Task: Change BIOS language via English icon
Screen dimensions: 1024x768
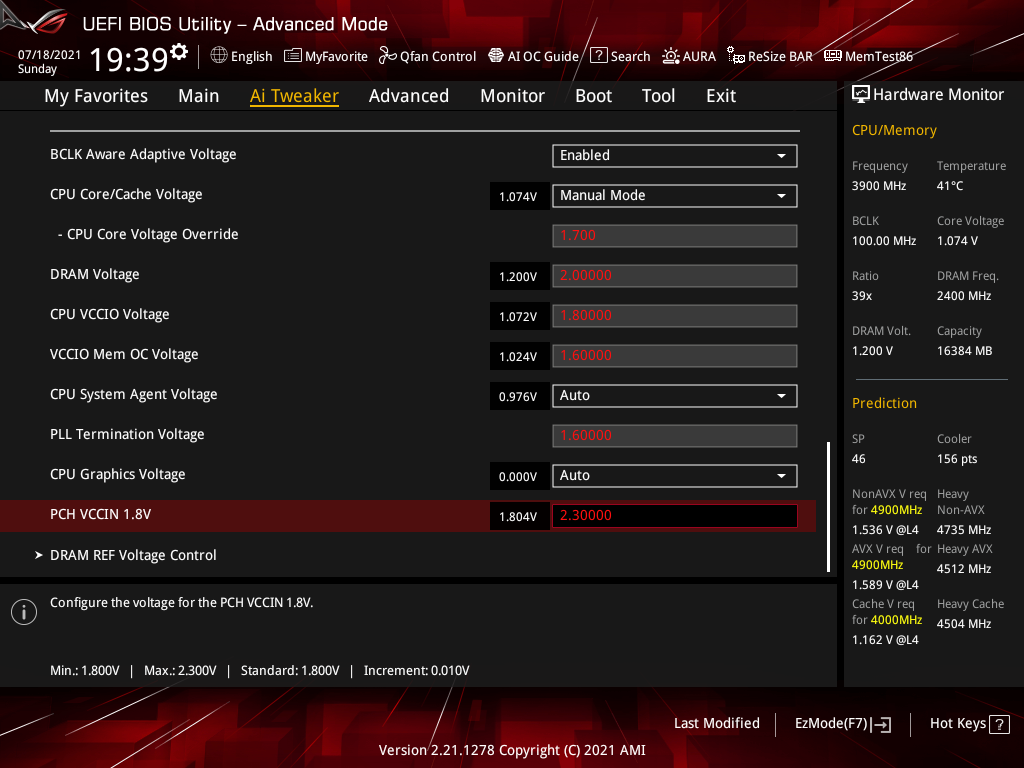Action: click(x=241, y=56)
